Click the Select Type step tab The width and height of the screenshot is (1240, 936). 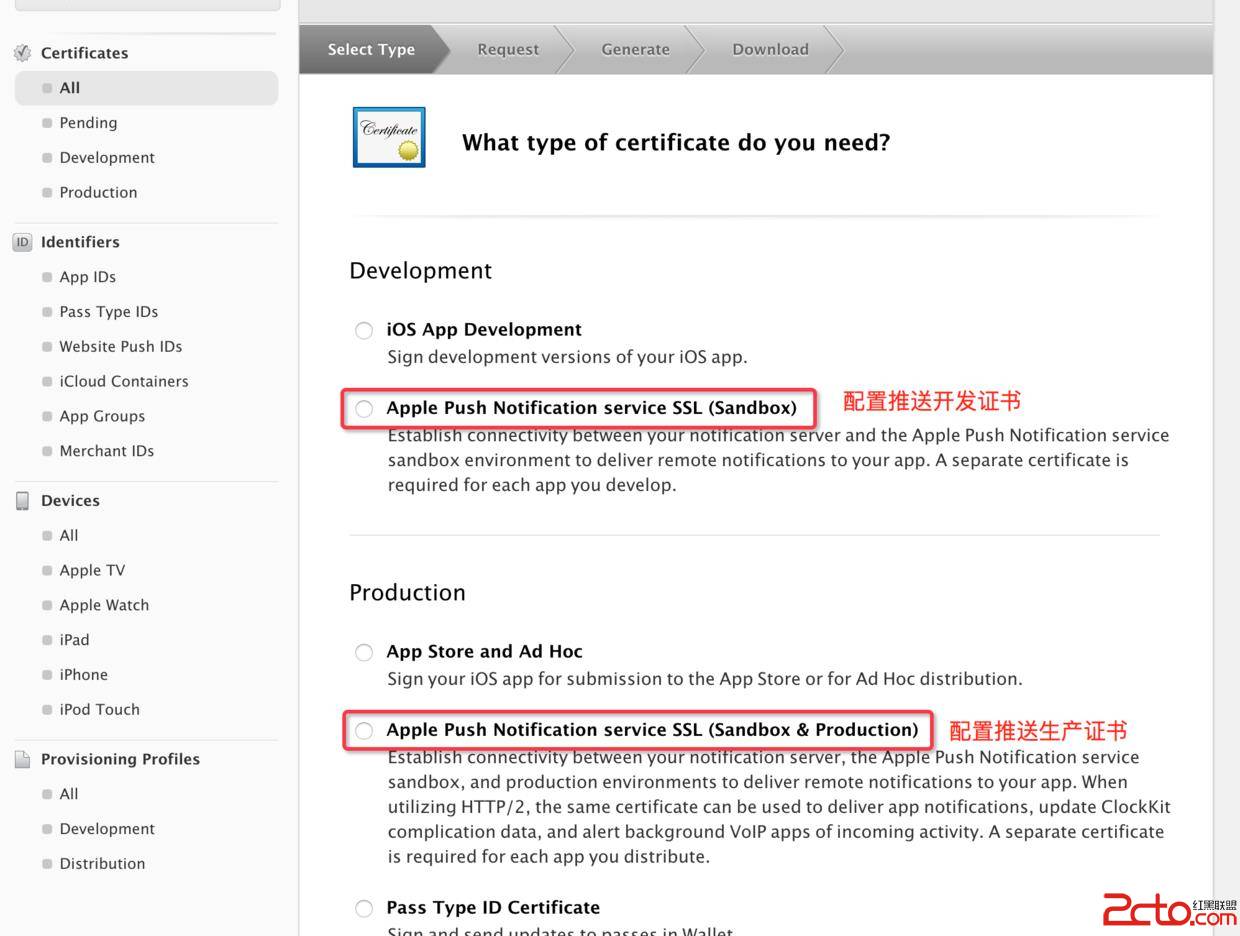371,49
